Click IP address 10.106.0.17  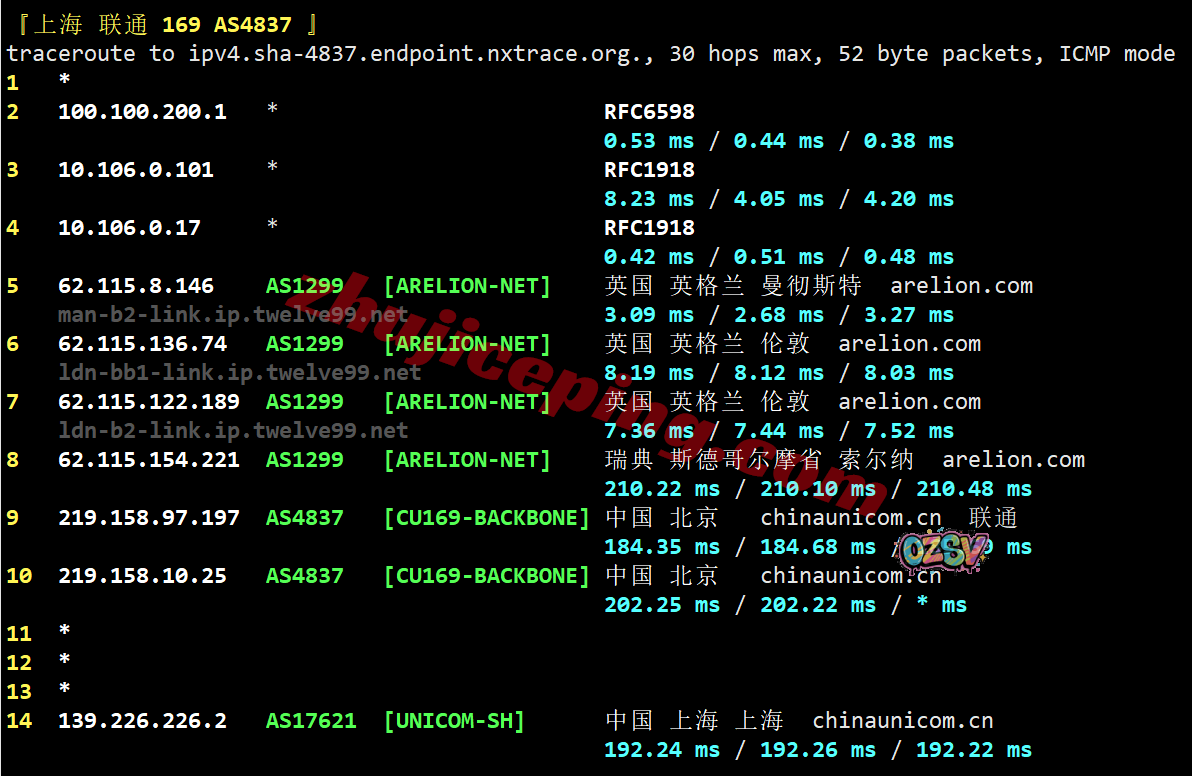coord(129,228)
